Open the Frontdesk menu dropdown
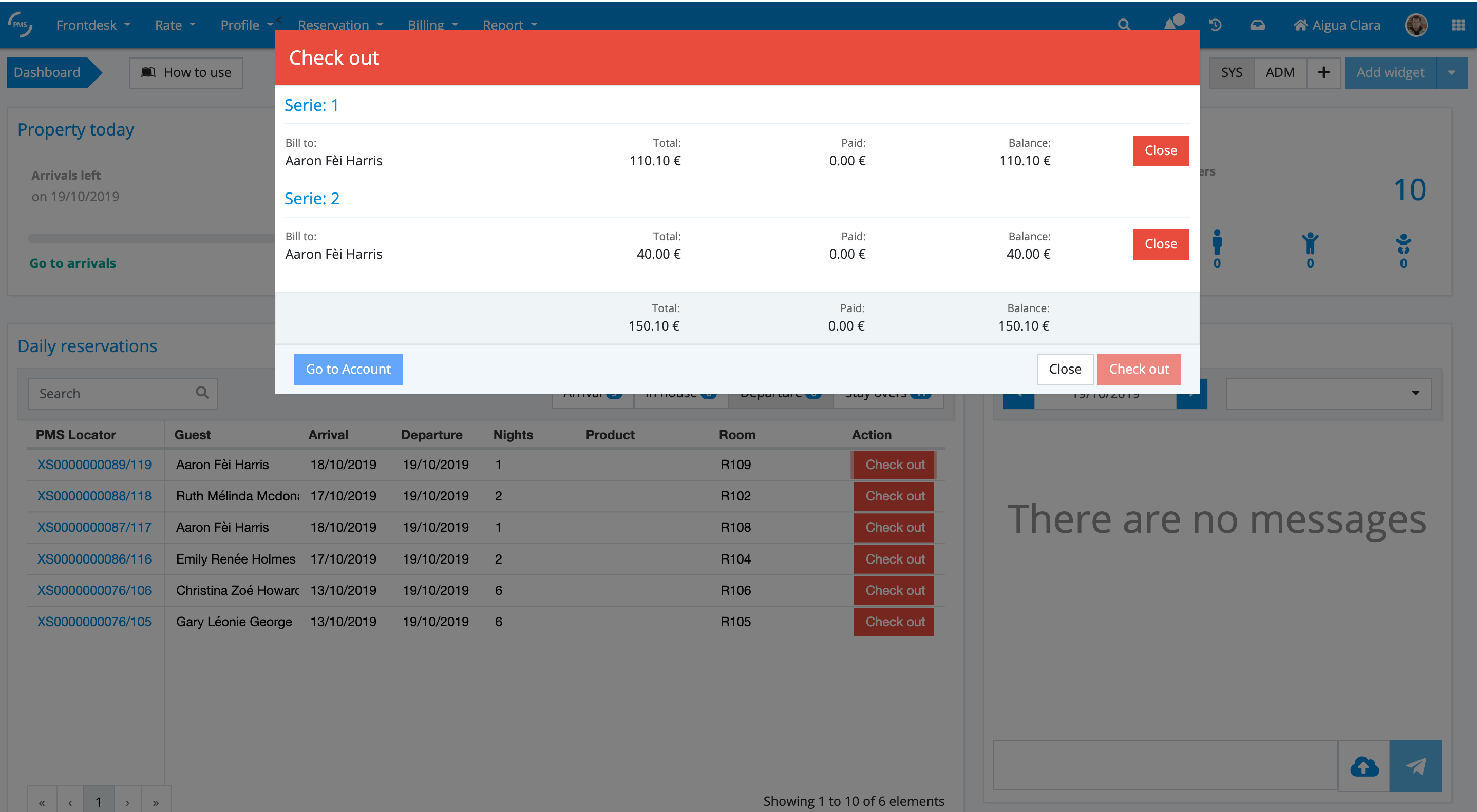1477x812 pixels. (x=93, y=25)
